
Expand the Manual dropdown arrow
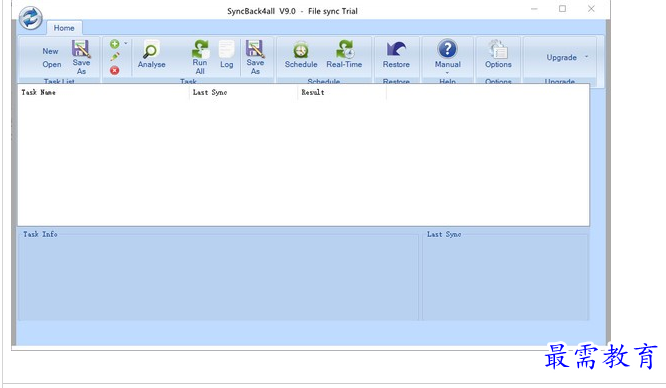(447, 73)
